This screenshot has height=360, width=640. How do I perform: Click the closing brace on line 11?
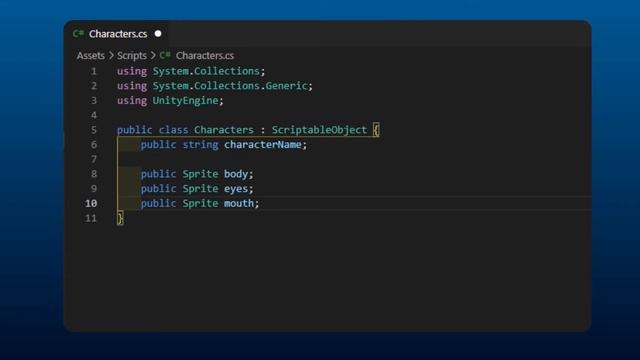[120, 218]
